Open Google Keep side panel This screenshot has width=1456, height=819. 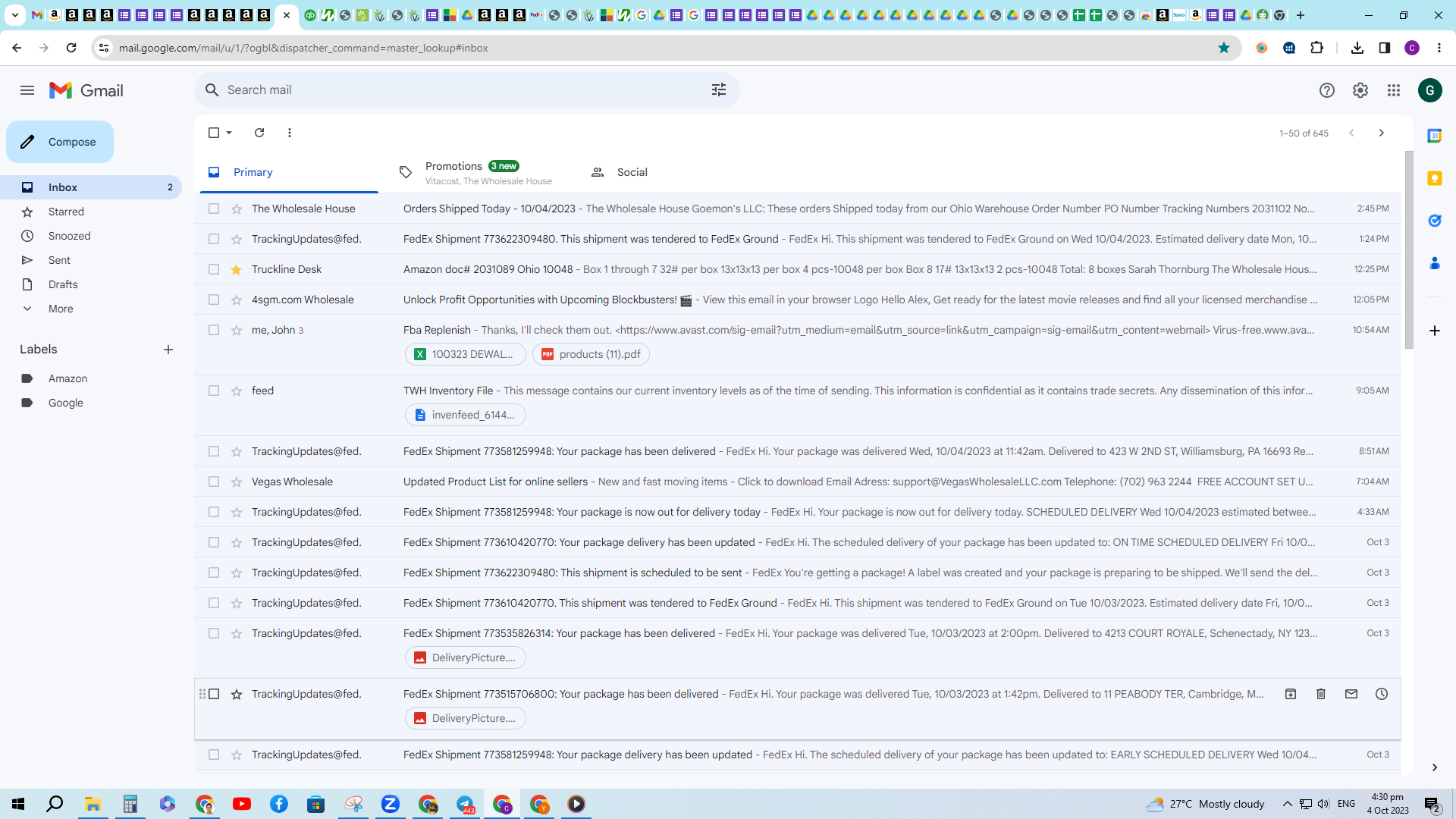1435,178
